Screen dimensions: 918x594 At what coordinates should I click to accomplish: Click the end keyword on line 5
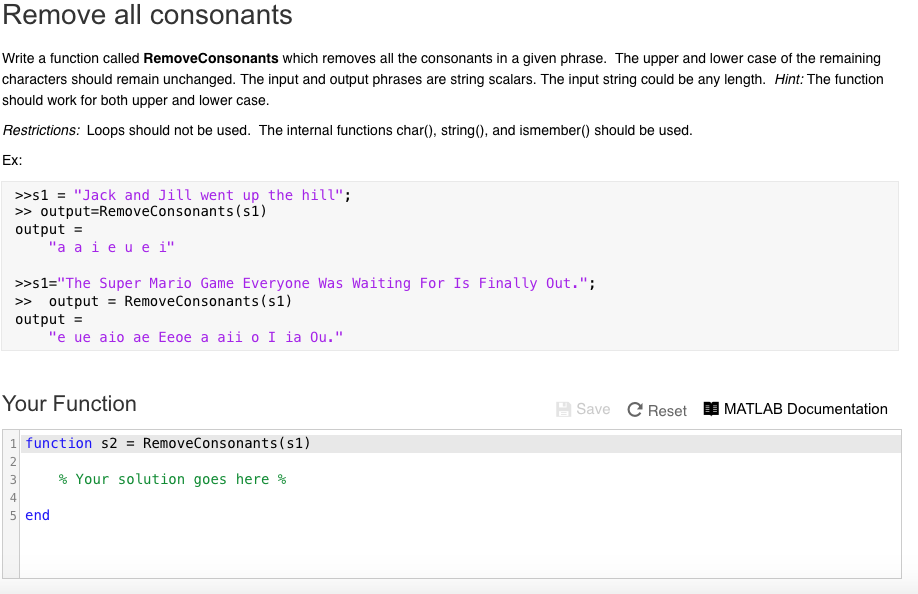coord(37,515)
